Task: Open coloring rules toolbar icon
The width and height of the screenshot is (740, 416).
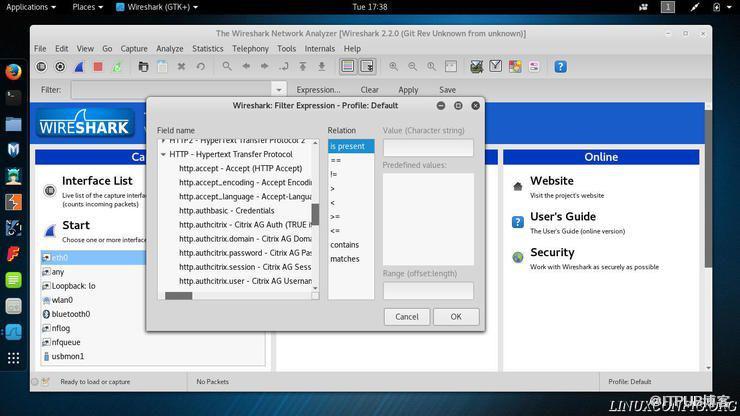Action: coord(515,67)
